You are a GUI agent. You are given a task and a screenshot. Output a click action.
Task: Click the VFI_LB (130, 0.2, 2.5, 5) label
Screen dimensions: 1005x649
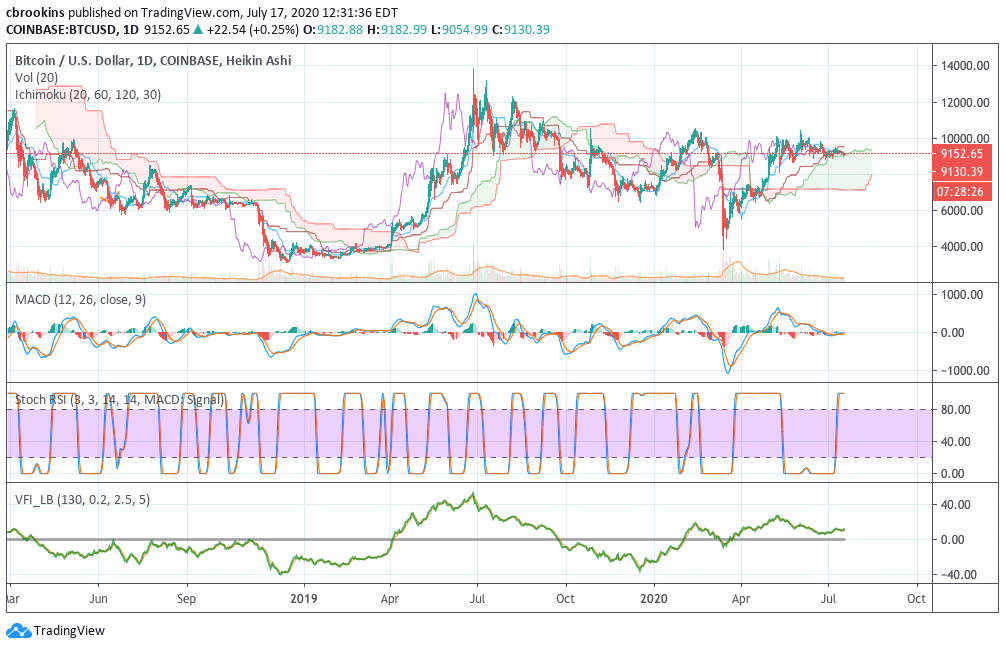[x=83, y=500]
